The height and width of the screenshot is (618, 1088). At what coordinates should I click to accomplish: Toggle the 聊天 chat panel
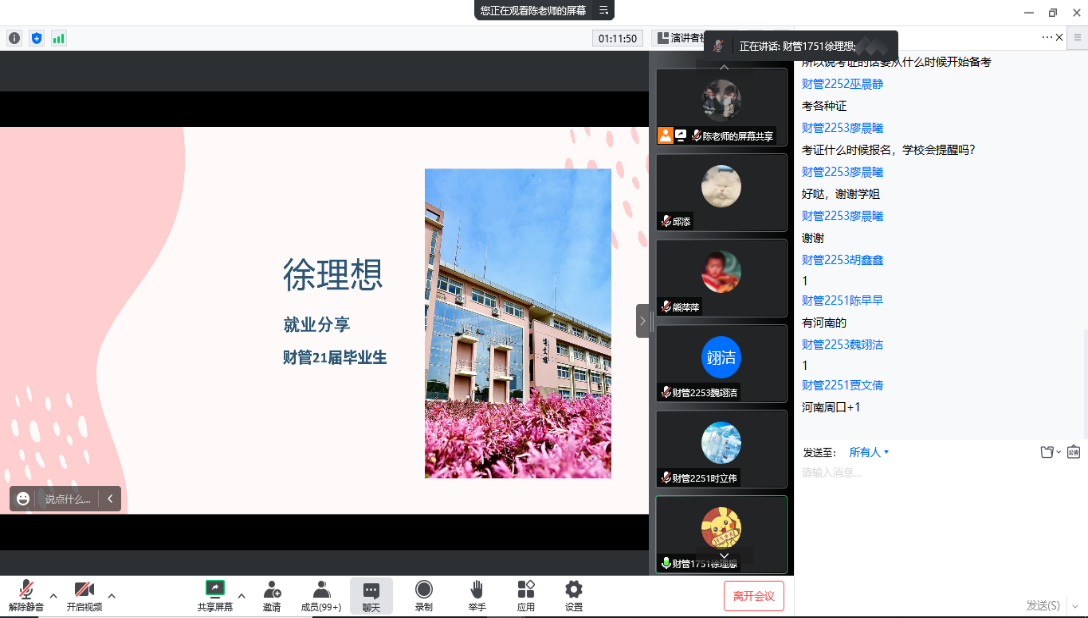[371, 595]
